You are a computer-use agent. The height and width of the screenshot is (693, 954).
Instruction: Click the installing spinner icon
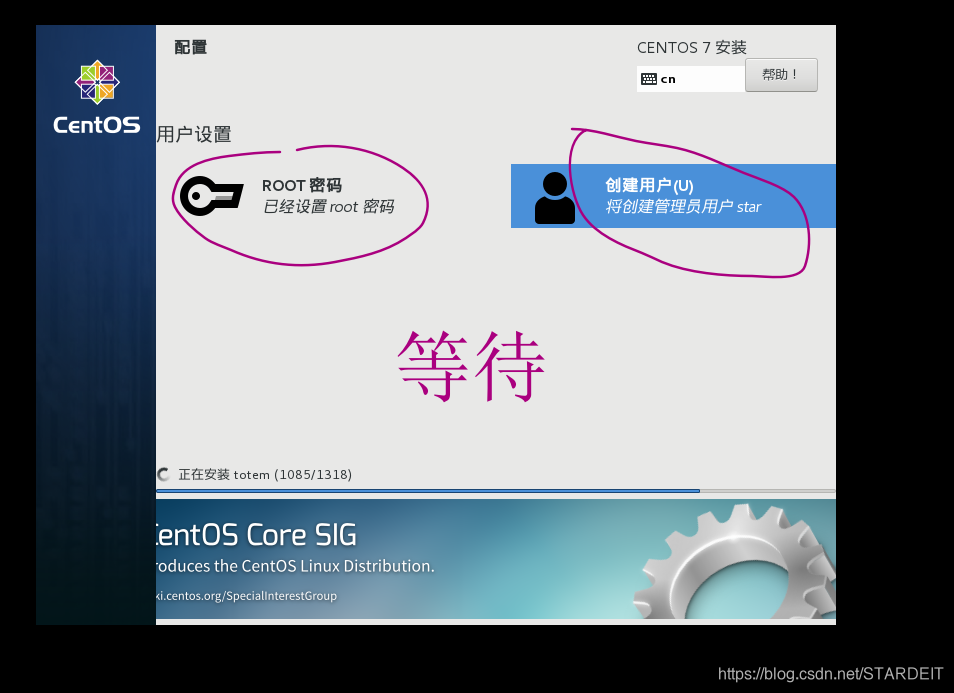tap(162, 475)
